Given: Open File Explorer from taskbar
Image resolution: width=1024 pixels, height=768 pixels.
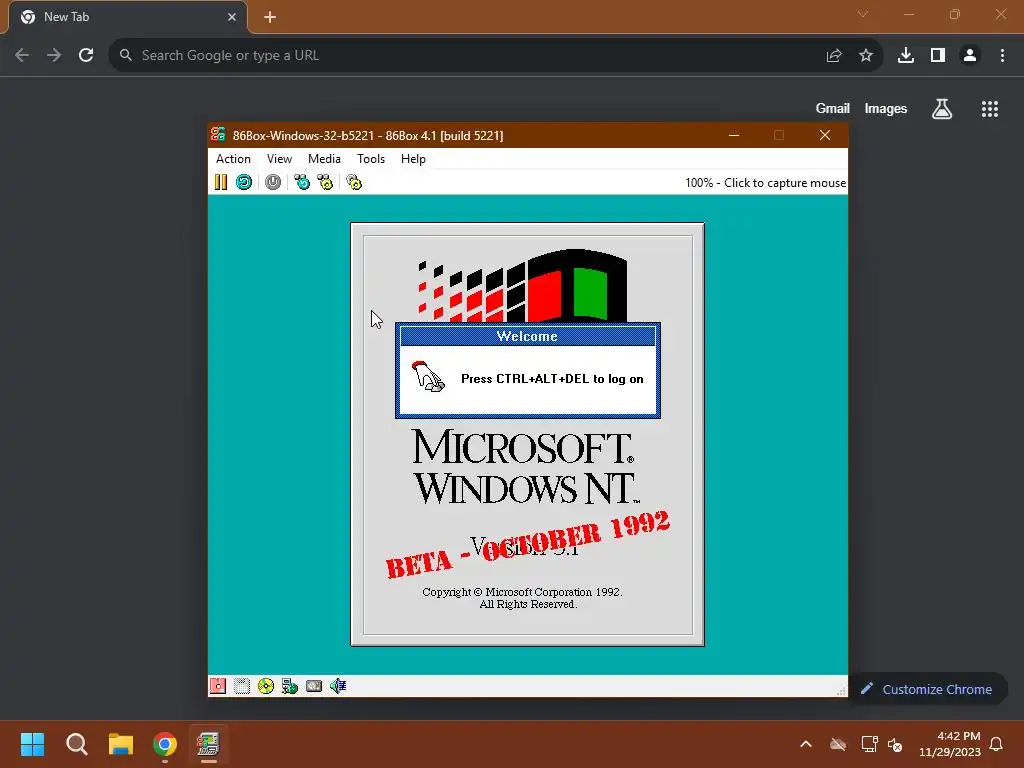Looking at the screenshot, I should click(121, 744).
